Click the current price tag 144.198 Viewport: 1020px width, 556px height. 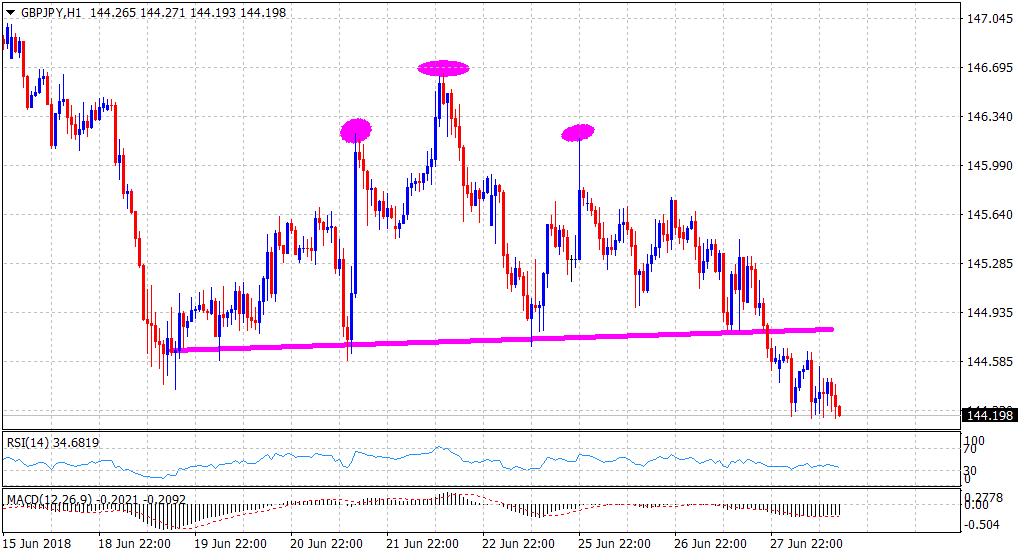[x=987, y=415]
